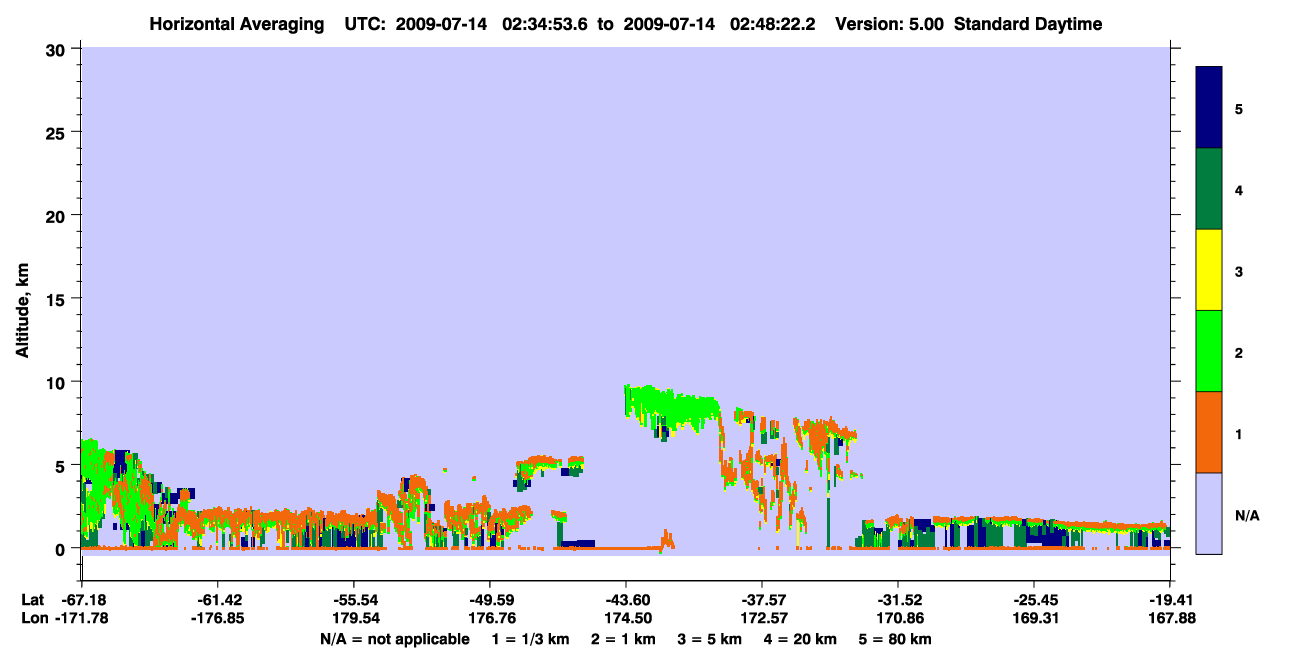The width and height of the screenshot is (1300, 667).
Task: Click the 'Lon' x-axis row label
Action: tap(33, 618)
